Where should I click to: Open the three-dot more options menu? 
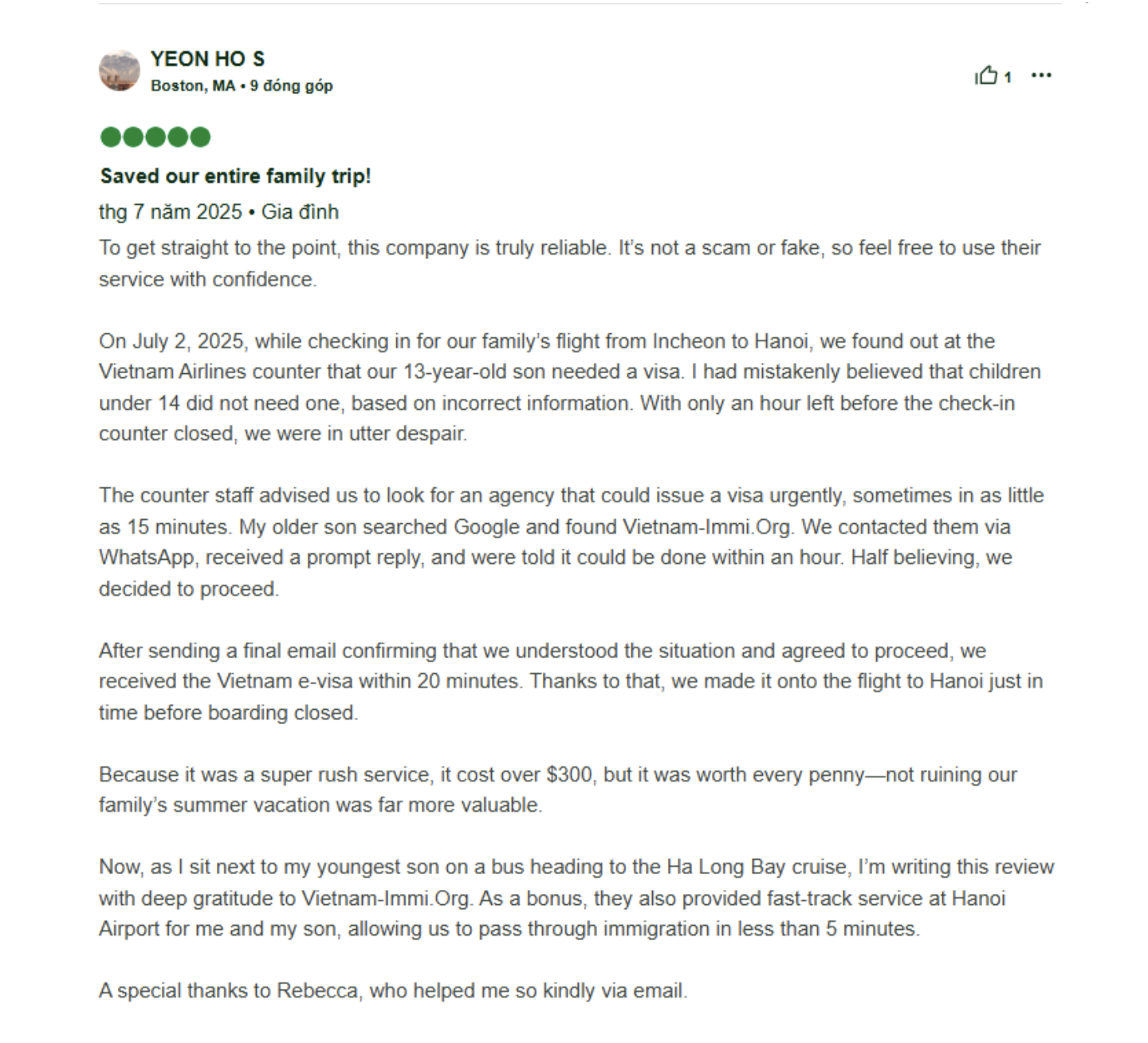point(1041,76)
